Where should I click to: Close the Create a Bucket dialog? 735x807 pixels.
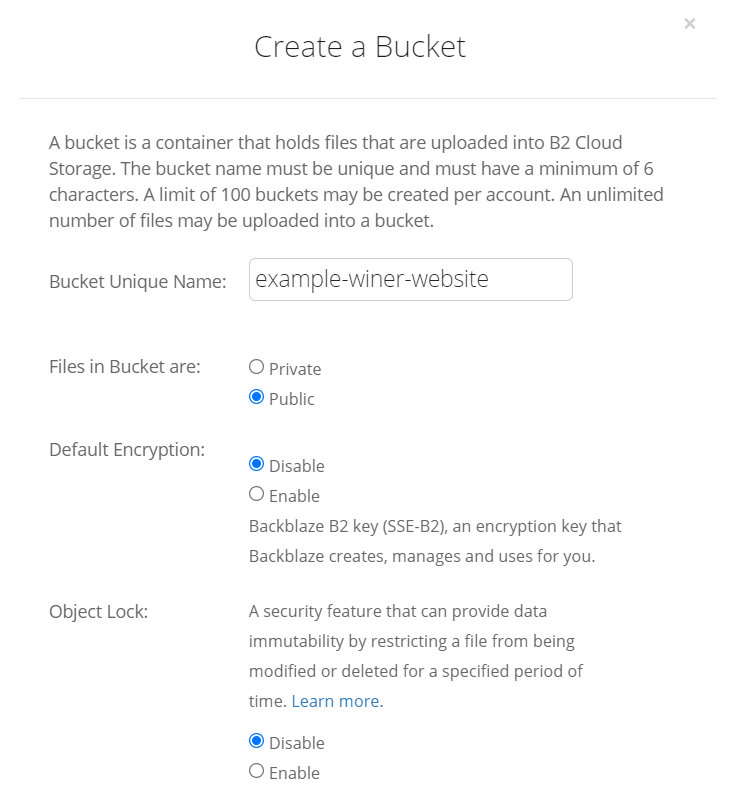click(690, 24)
